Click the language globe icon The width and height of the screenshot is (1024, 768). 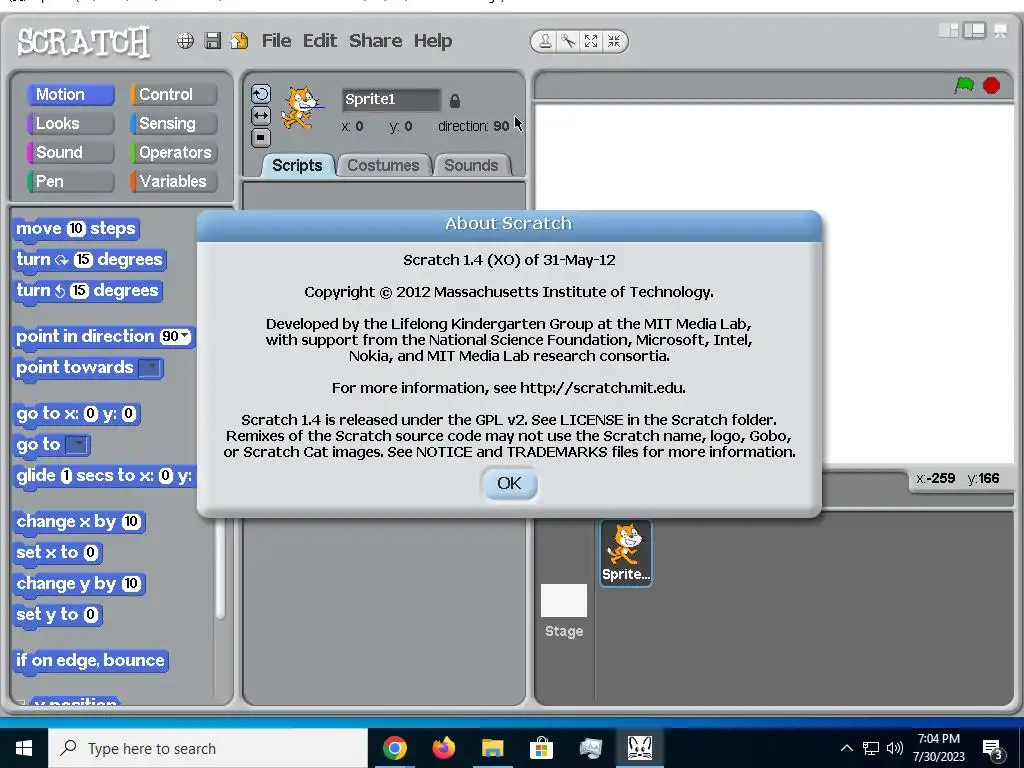click(185, 41)
